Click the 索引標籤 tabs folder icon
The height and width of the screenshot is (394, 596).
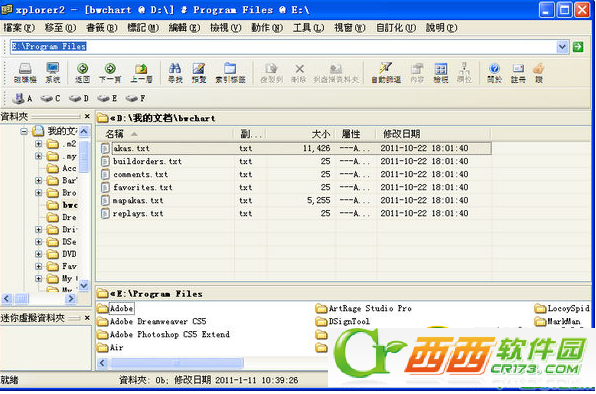(230, 72)
